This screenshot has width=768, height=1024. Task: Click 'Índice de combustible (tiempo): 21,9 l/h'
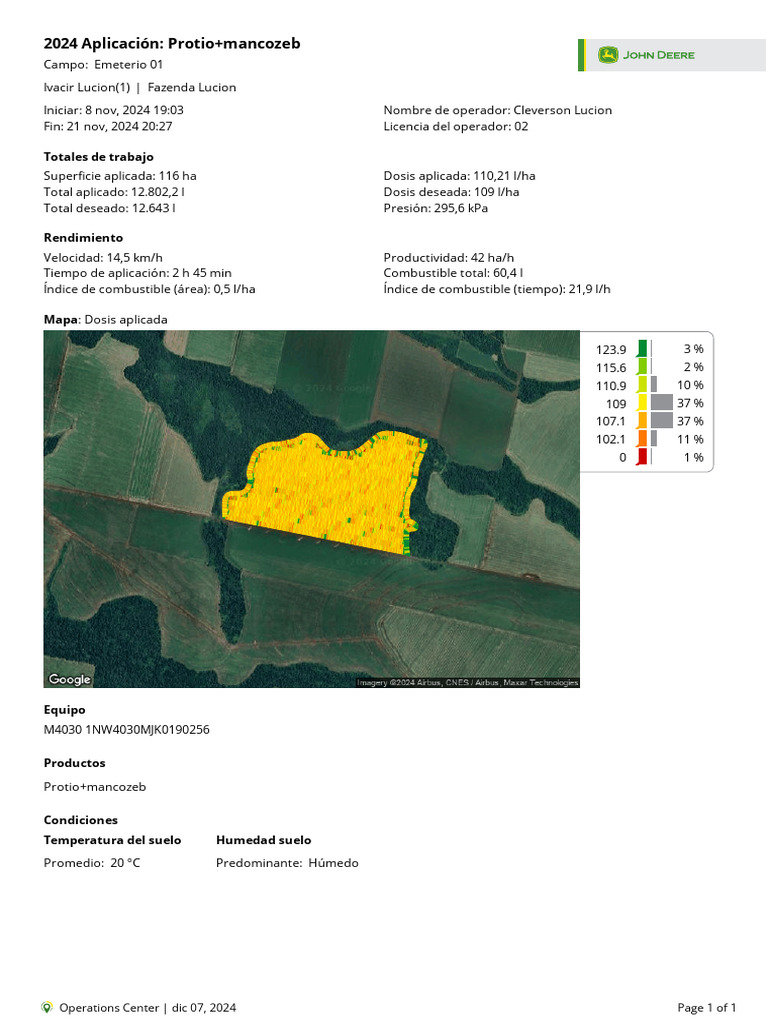click(497, 289)
